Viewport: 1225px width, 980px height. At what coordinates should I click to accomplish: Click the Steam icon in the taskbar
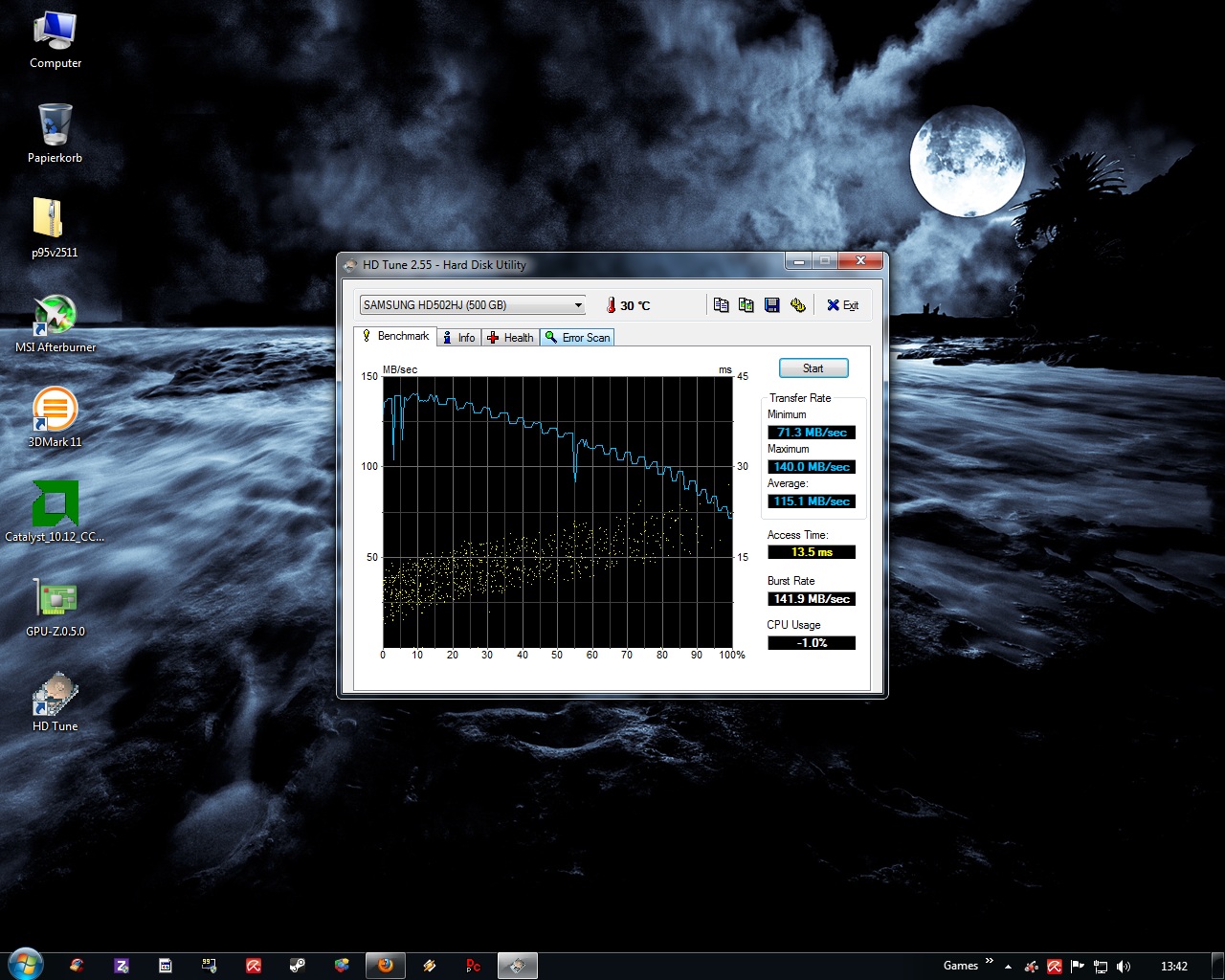(298, 966)
